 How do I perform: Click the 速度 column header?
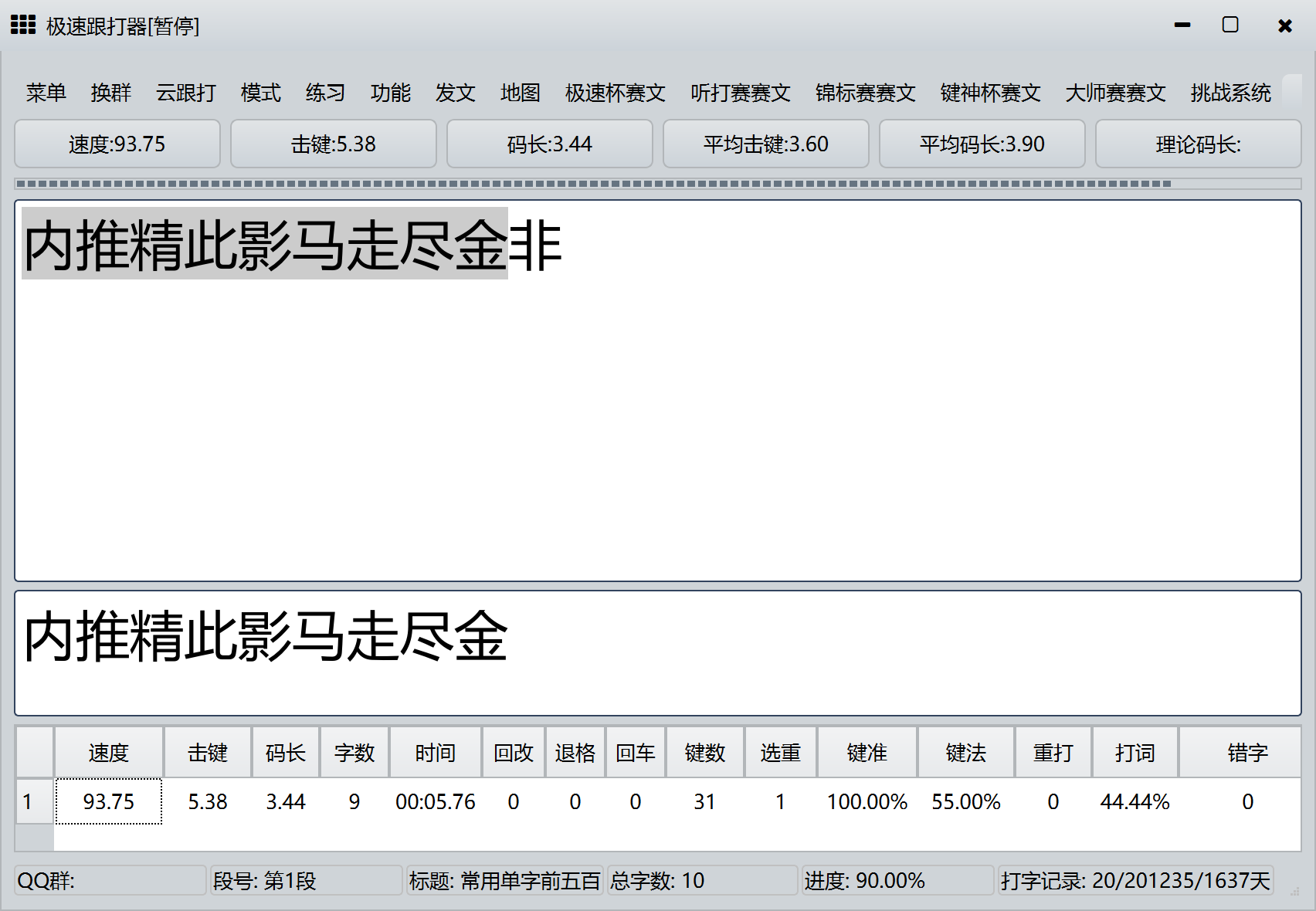(109, 752)
